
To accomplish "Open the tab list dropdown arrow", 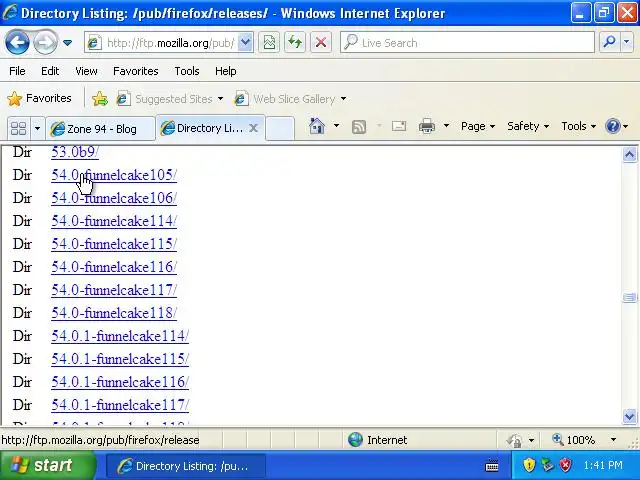I will pos(37,129).
